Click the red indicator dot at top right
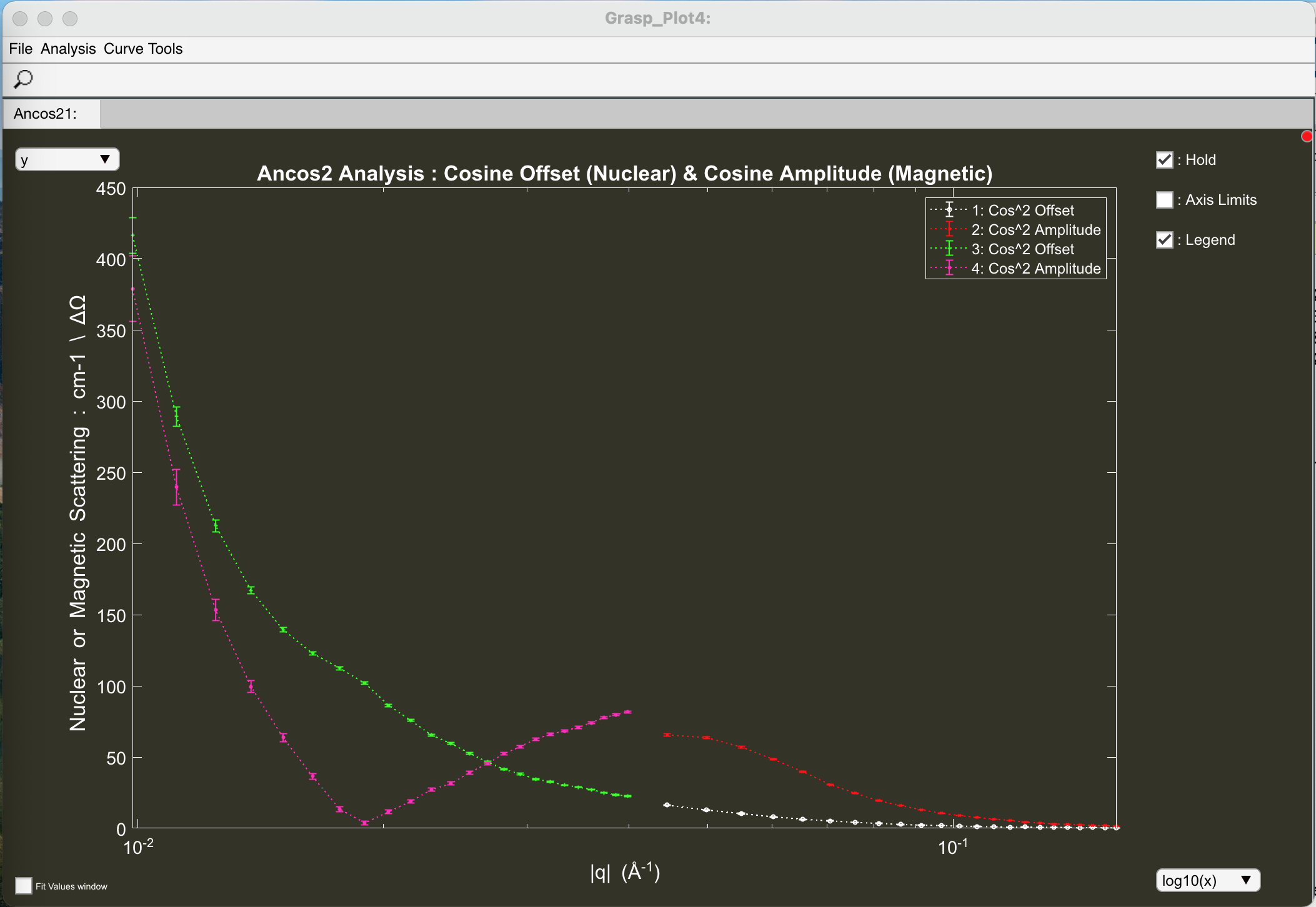This screenshot has width=1316, height=907. coord(1307,136)
